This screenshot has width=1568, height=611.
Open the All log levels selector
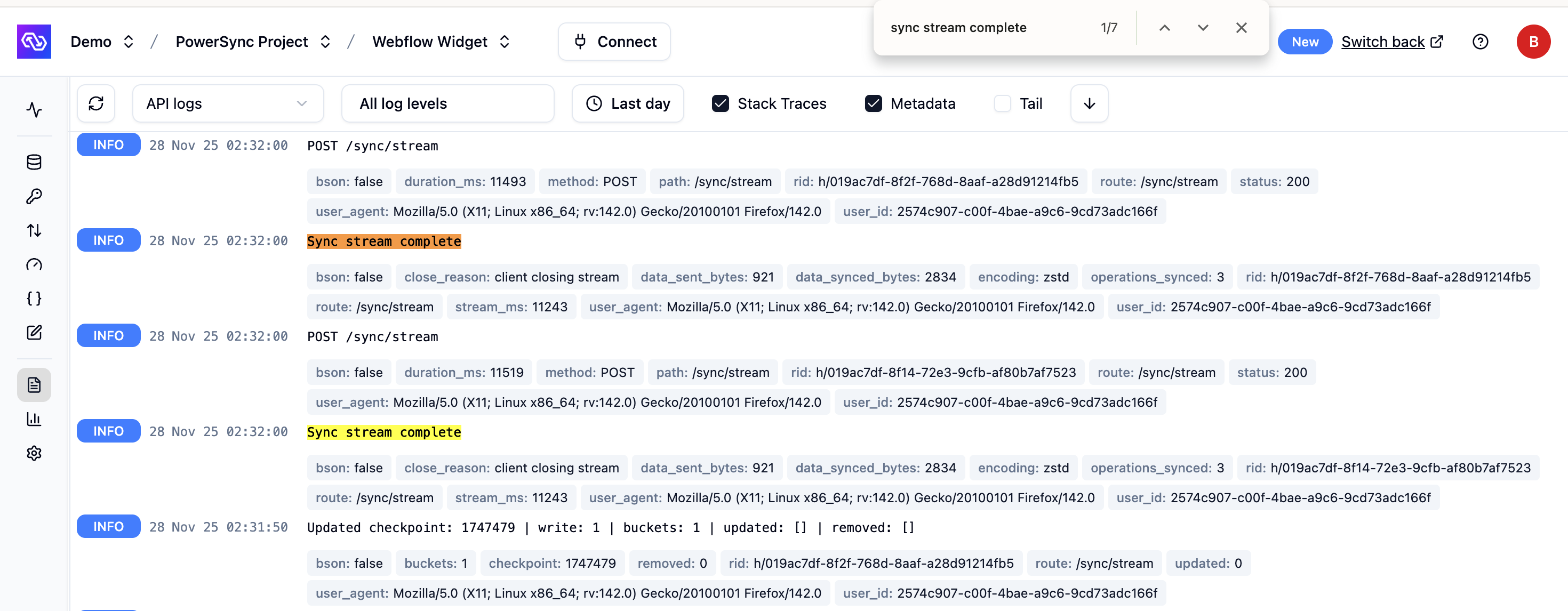coord(447,103)
